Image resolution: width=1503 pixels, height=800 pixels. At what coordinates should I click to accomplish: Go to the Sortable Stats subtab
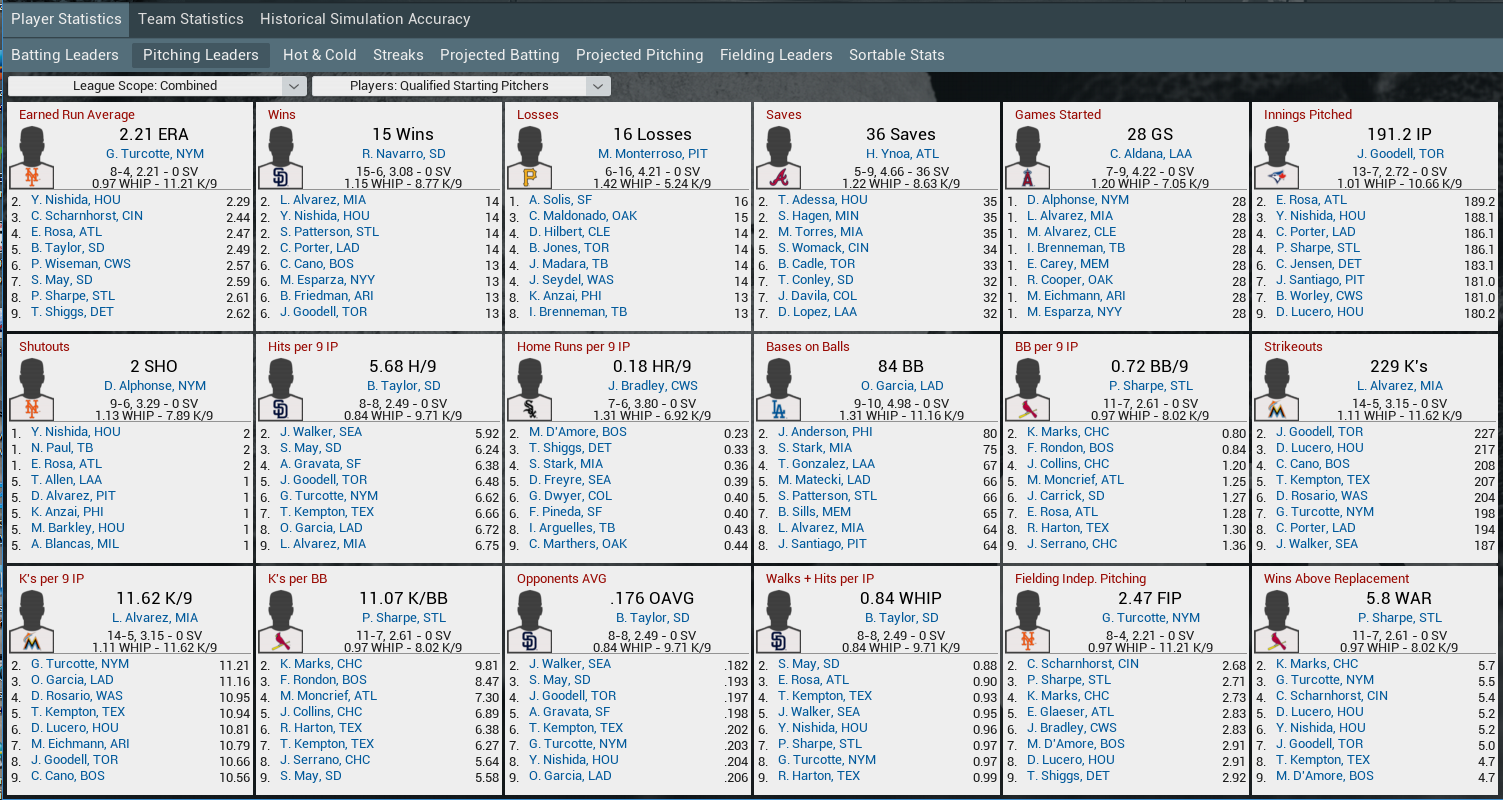896,55
